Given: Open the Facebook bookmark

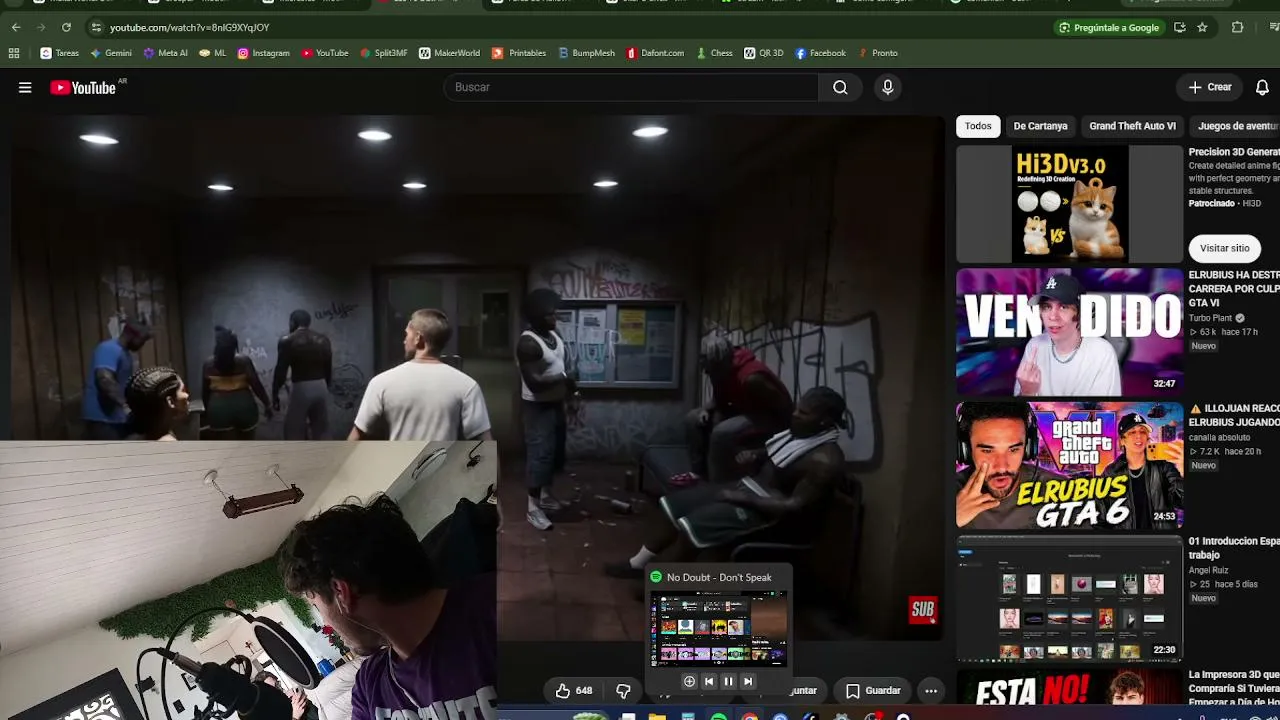Looking at the screenshot, I should point(820,53).
